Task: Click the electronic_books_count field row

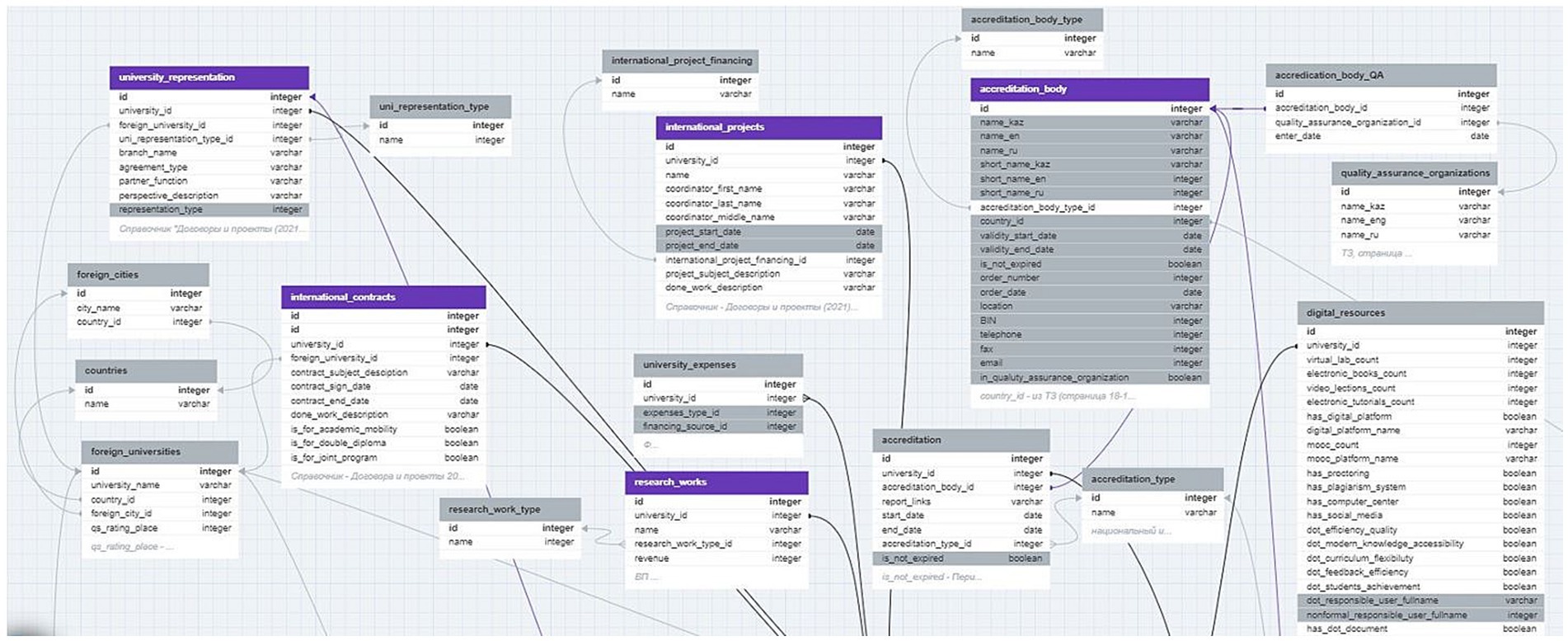Action: coord(1420,375)
